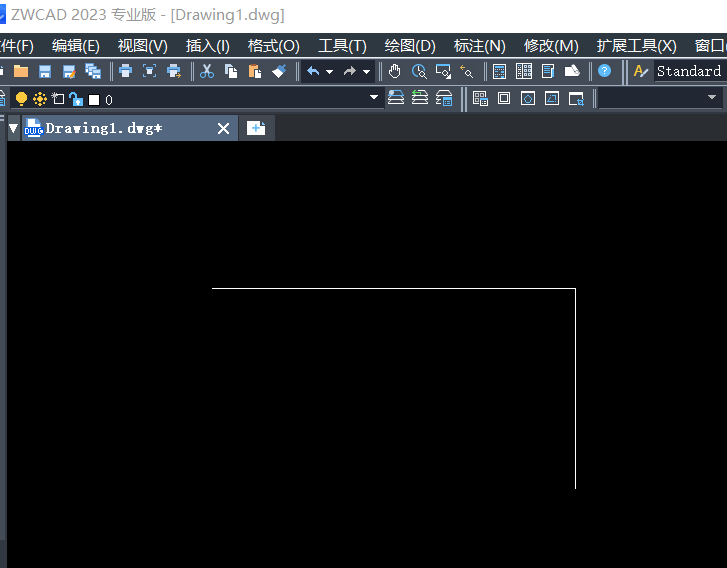Click the white layer color swatch
This screenshot has width=727, height=568.
(x=94, y=100)
